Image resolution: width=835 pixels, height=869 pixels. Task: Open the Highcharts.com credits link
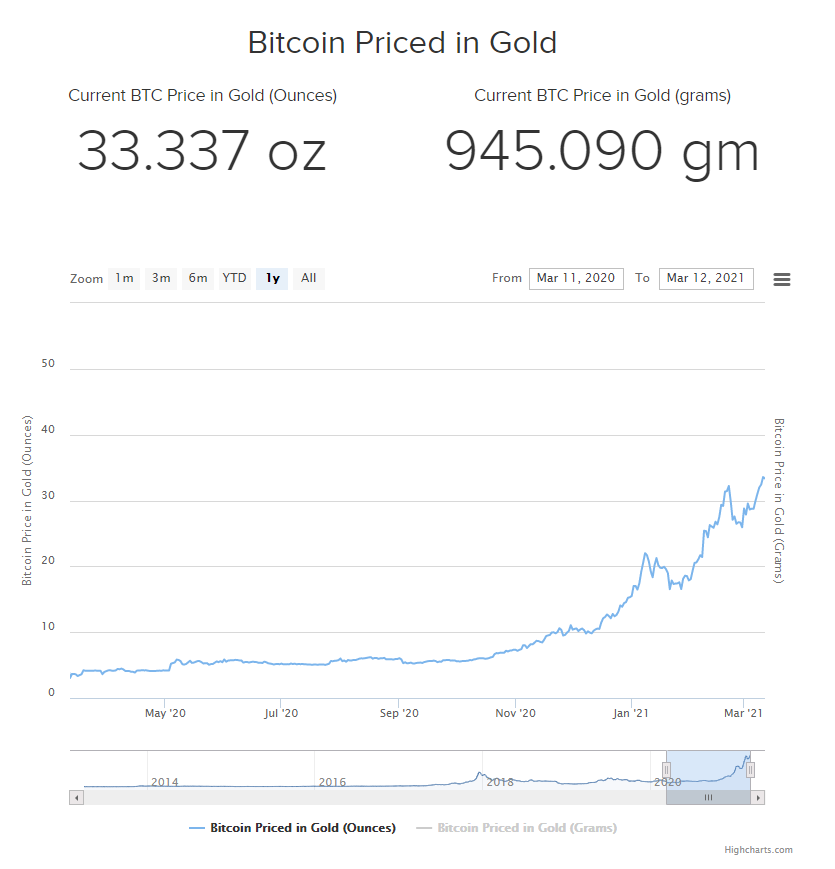pyautogui.click(x=758, y=850)
